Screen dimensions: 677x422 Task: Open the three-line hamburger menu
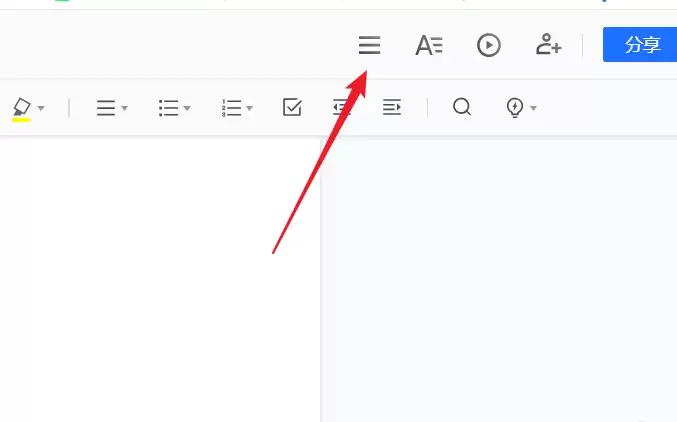369,45
